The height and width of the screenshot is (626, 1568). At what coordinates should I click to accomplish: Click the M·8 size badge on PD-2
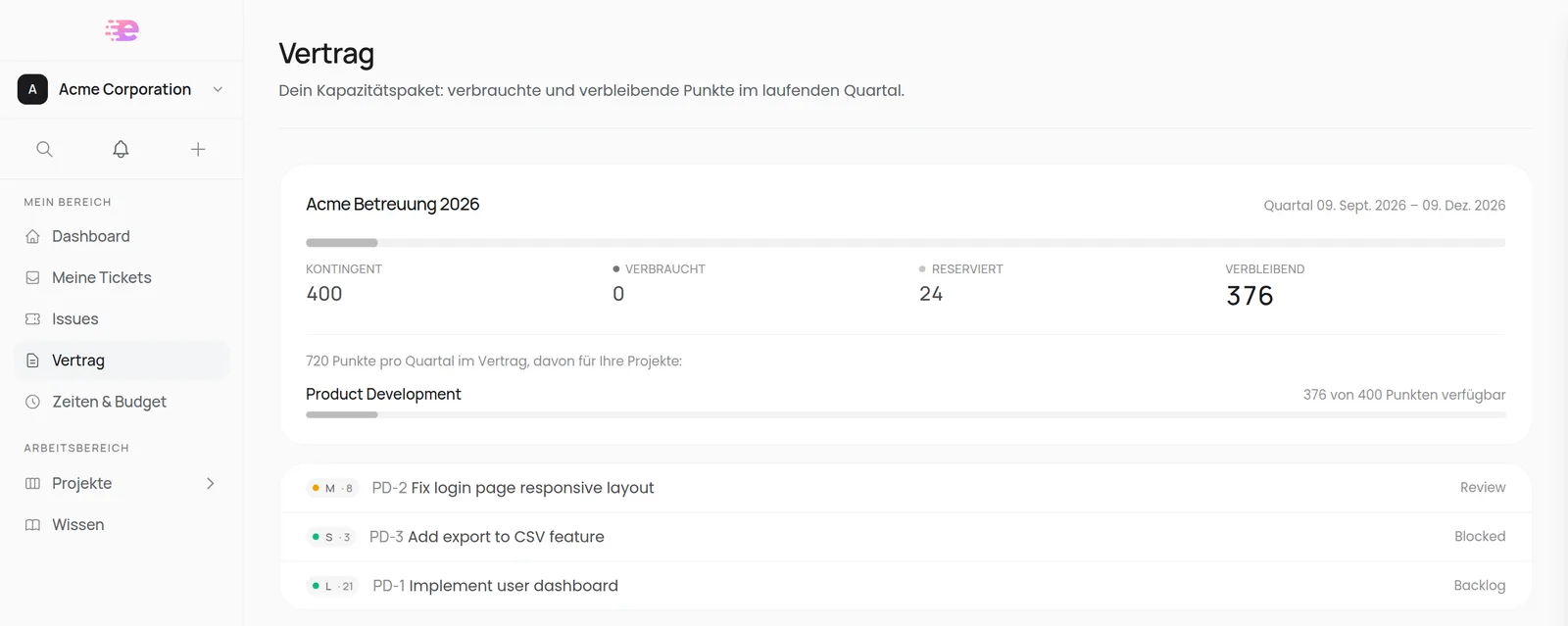tap(332, 488)
